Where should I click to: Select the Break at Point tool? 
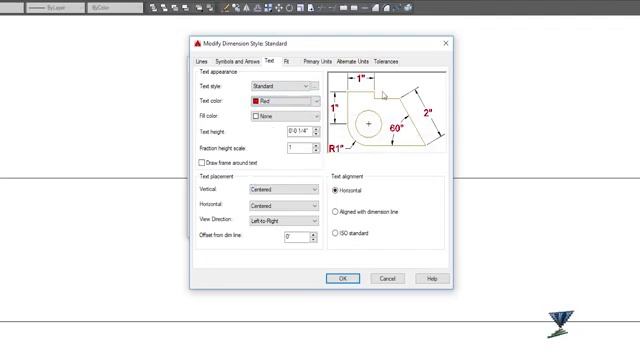(343, 8)
